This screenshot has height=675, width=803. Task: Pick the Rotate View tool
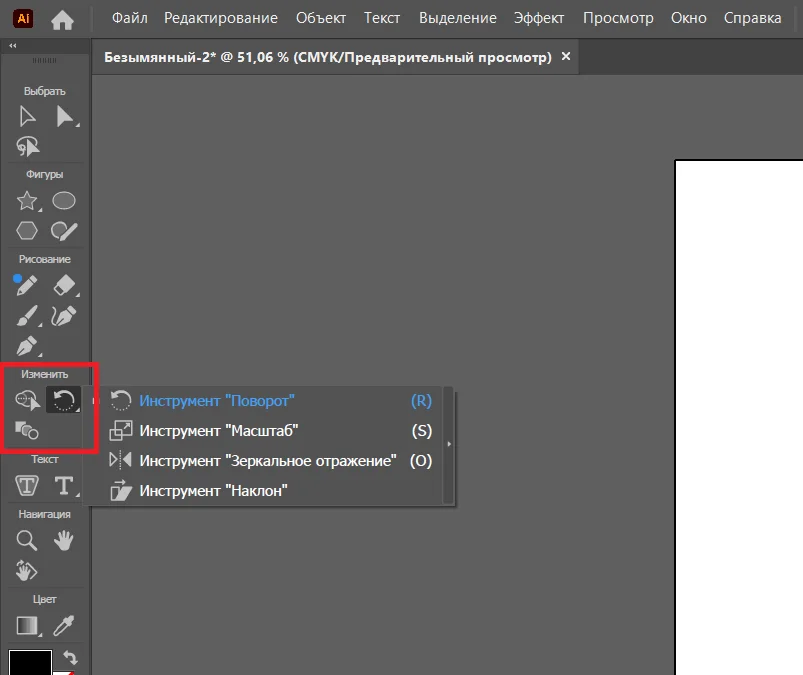[26, 570]
